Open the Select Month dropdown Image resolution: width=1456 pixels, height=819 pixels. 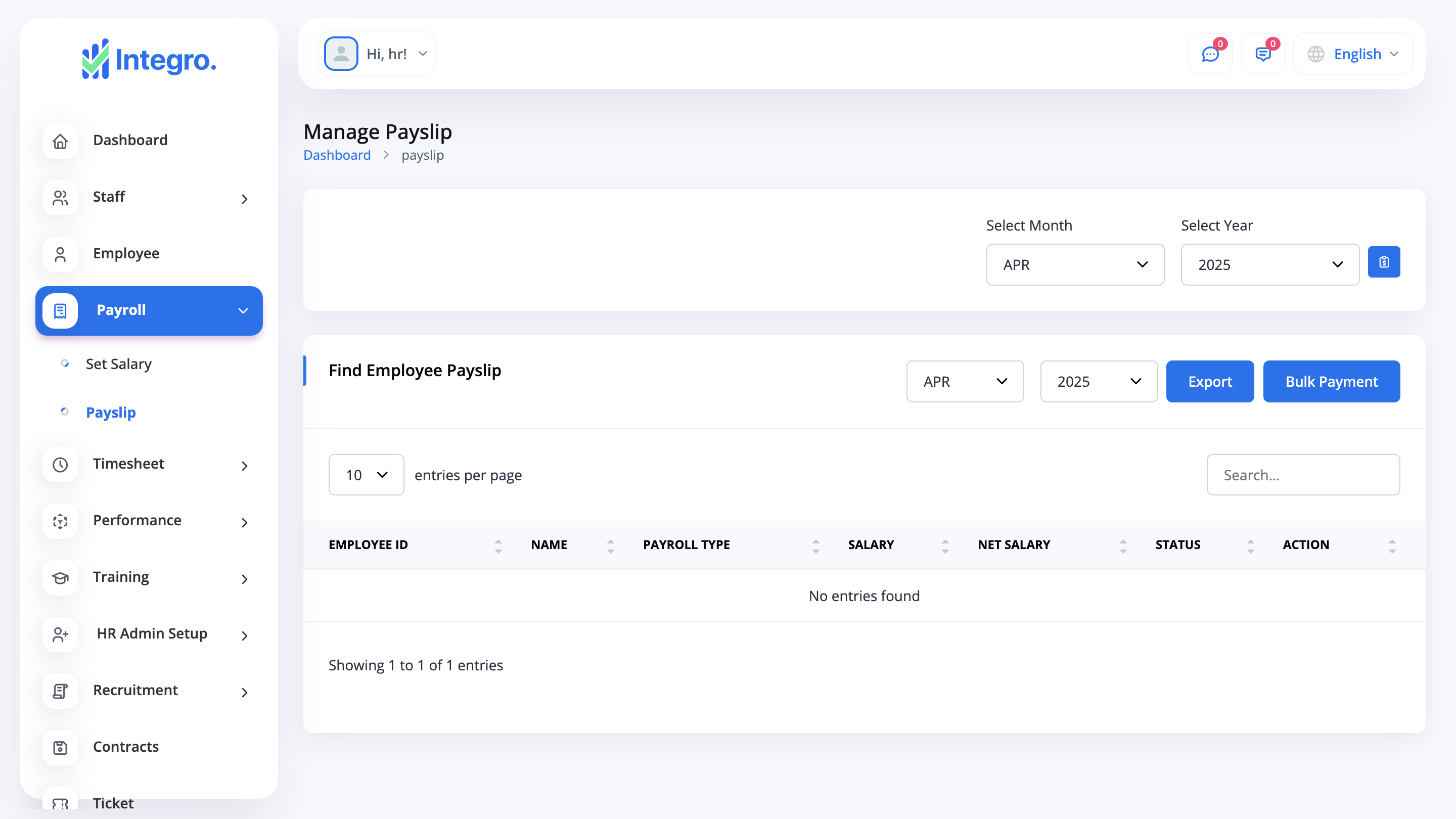pos(1074,264)
